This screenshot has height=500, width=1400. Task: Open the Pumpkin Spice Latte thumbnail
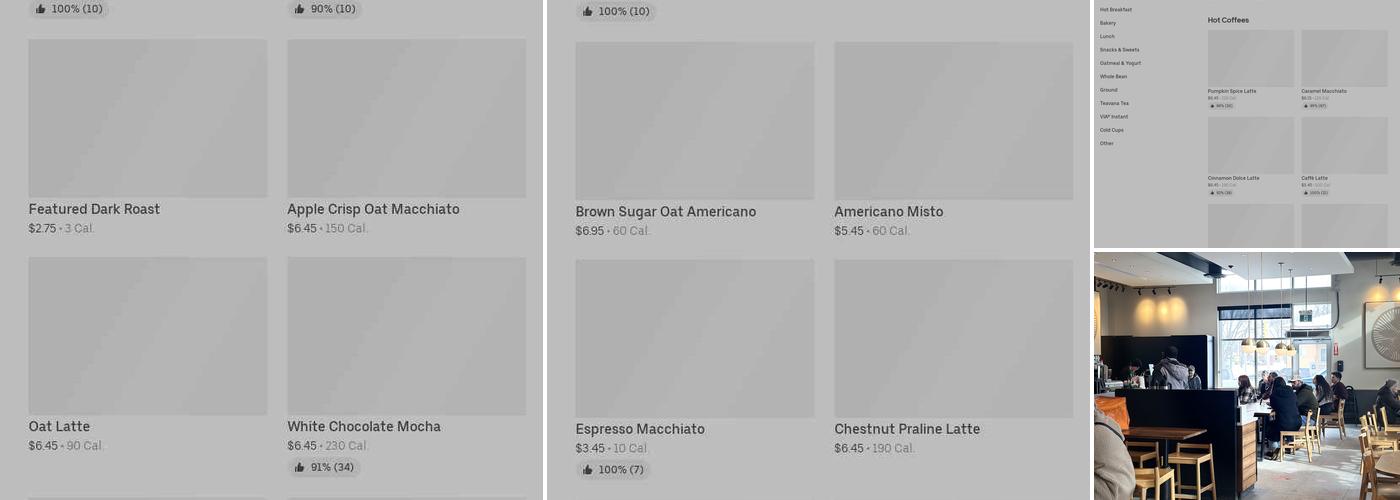(1250, 58)
